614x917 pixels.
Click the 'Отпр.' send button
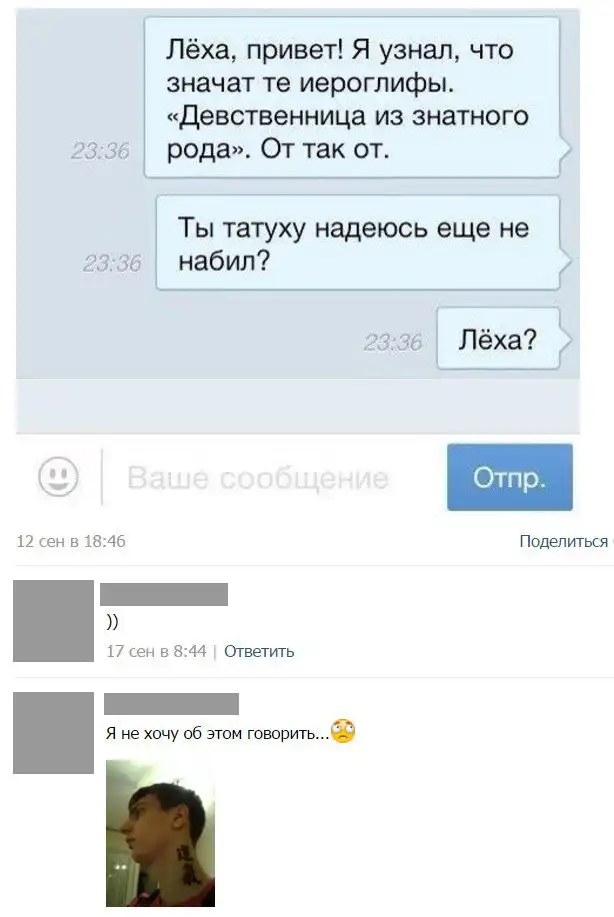[x=509, y=477]
